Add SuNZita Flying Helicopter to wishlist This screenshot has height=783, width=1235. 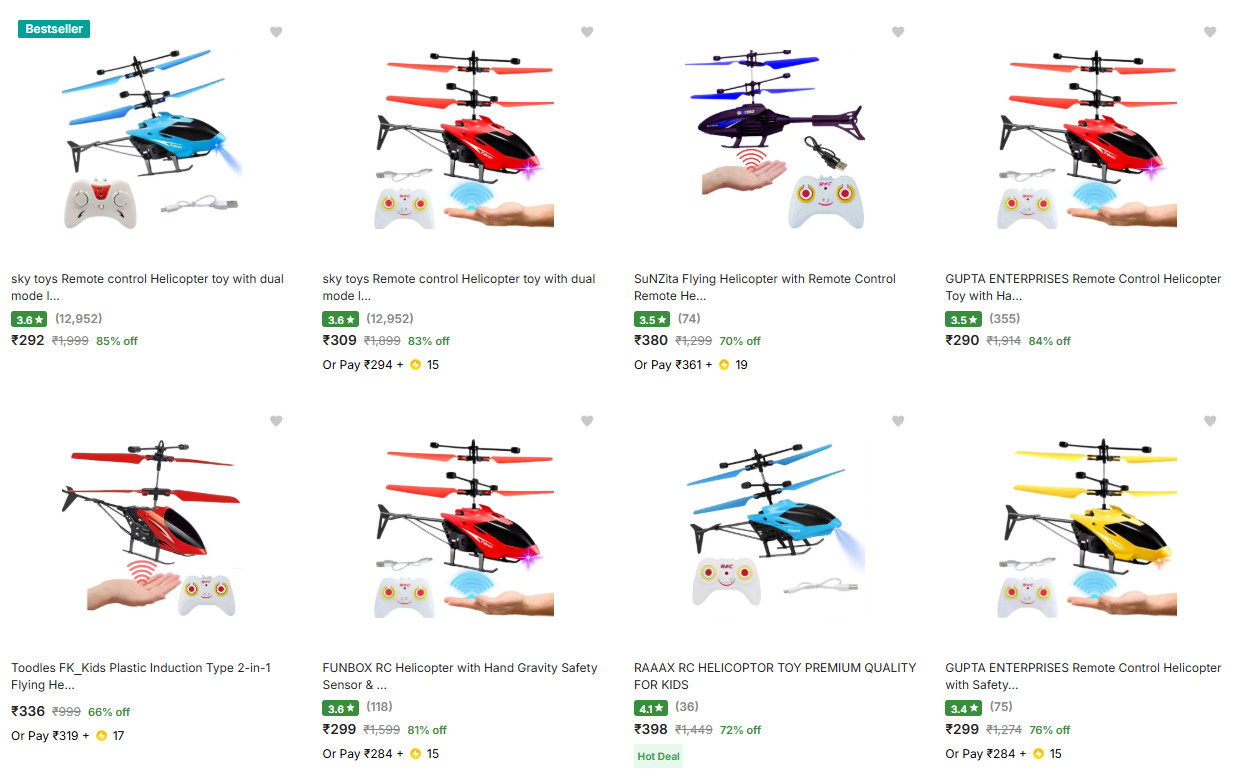898,32
